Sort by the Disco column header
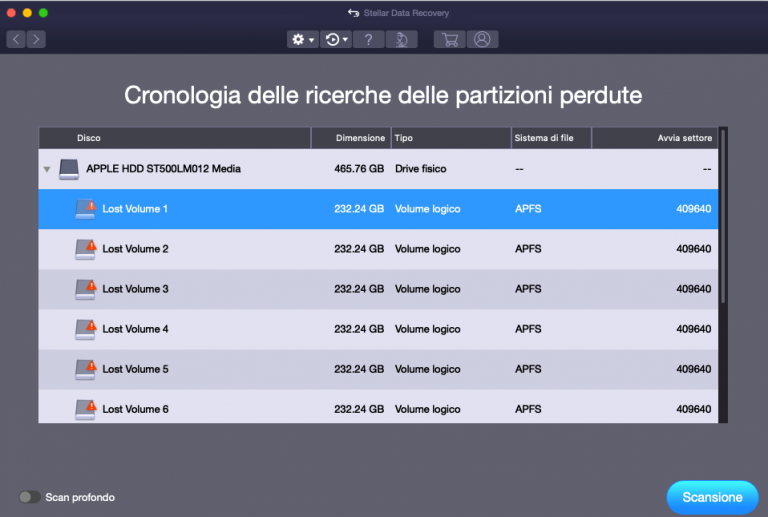This screenshot has width=768, height=517. coord(175,138)
